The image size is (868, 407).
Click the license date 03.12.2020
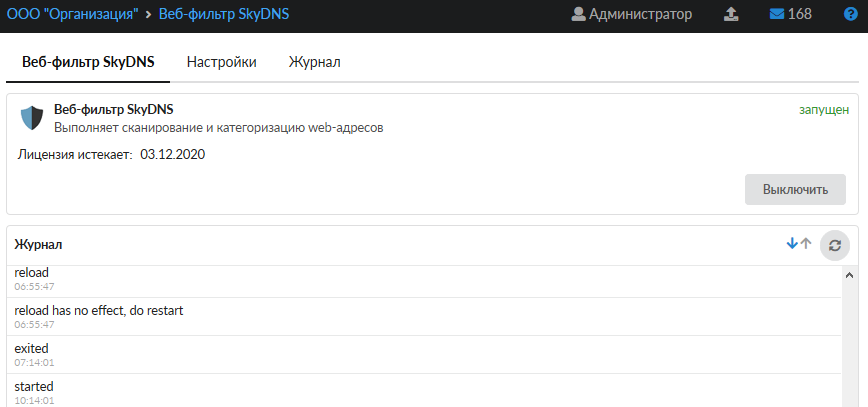coord(172,154)
